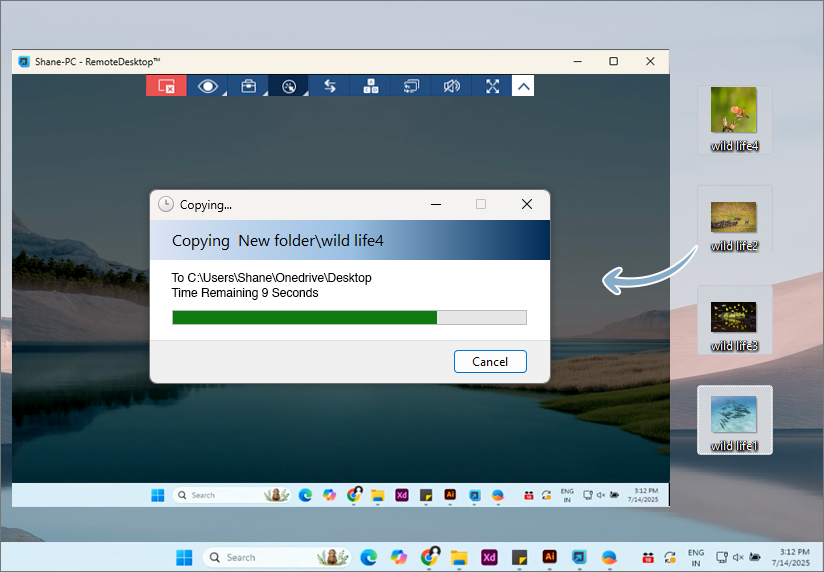The width and height of the screenshot is (824, 572).
Task: Toggle the eye view-only mode icon
Action: point(207,86)
